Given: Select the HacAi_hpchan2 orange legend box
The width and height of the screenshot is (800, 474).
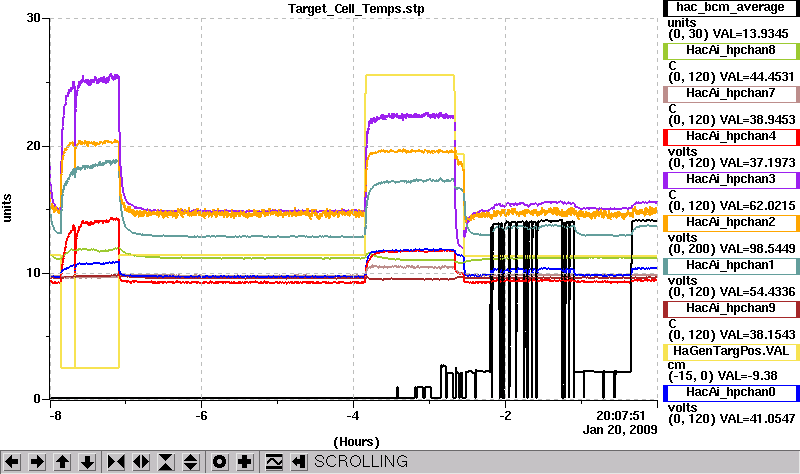Looking at the screenshot, I should (x=731, y=222).
